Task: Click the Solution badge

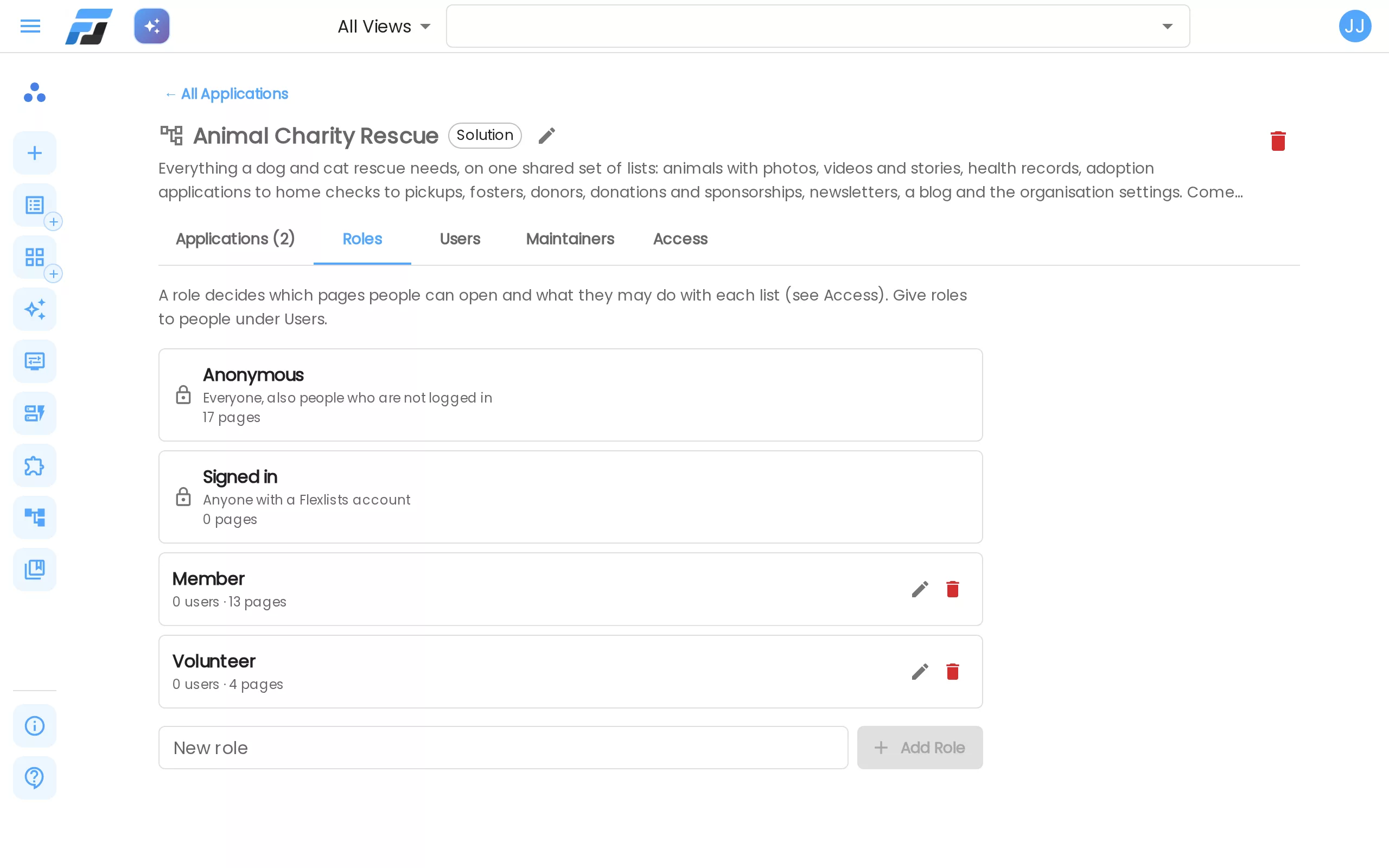Action: (x=485, y=136)
